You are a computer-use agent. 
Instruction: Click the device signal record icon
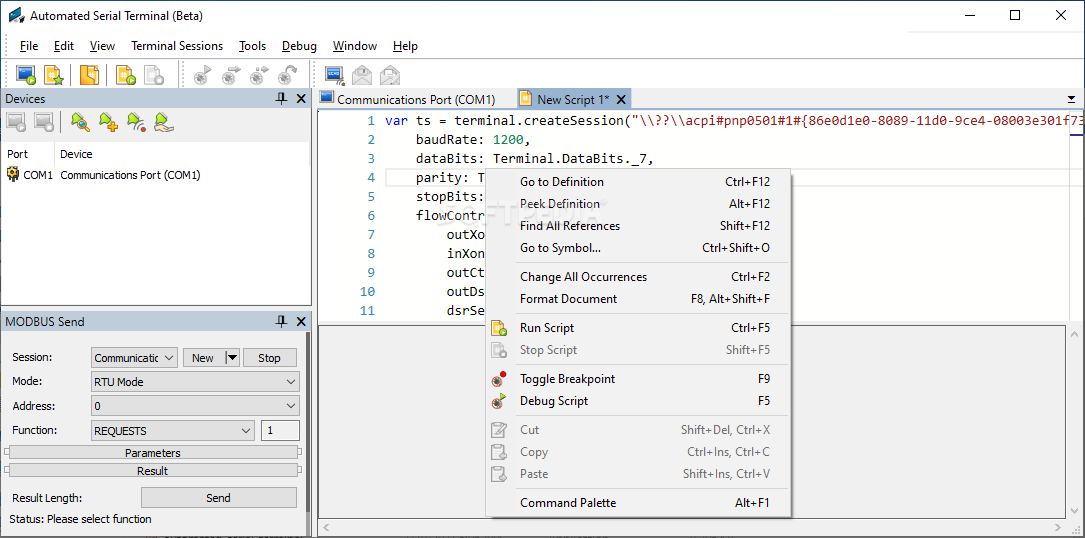tap(136, 123)
